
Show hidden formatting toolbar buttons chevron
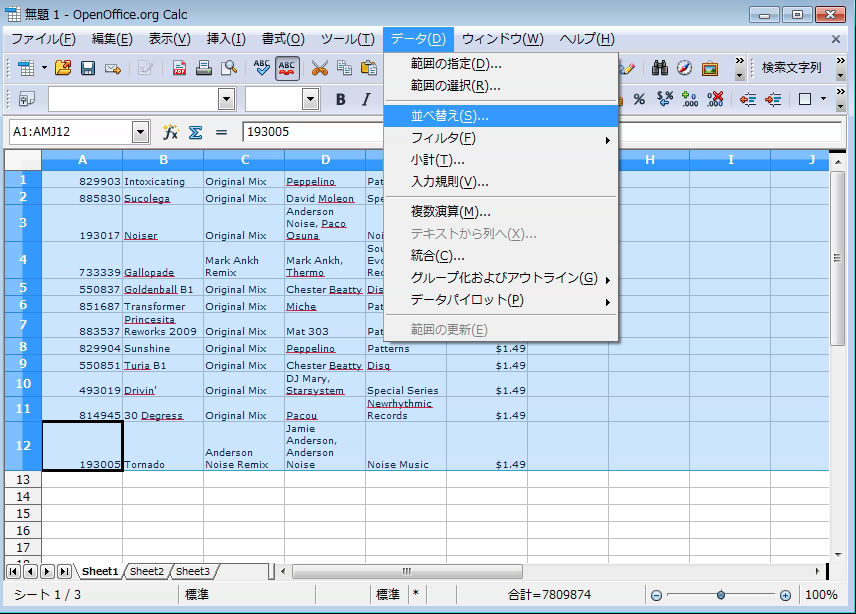[841, 92]
